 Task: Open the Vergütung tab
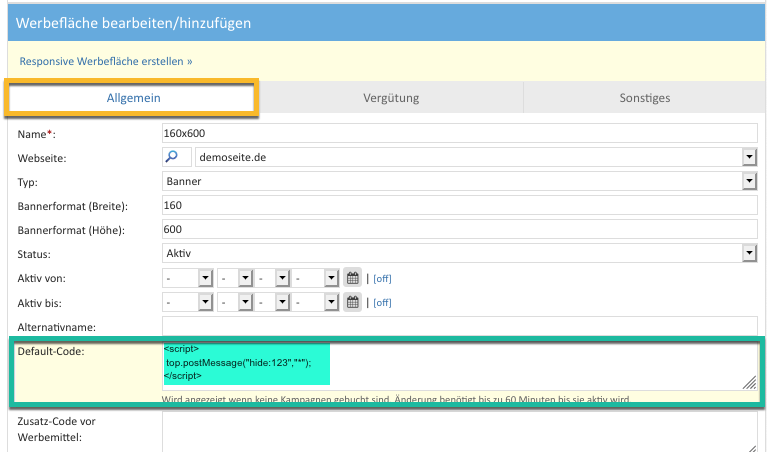tap(391, 98)
